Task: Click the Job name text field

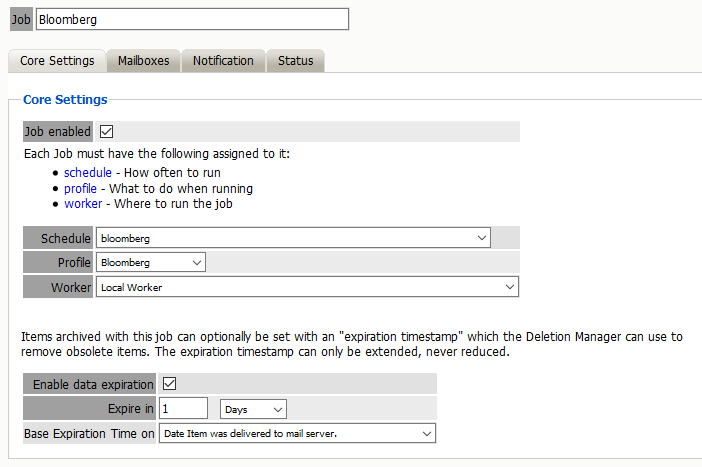Action: (192, 19)
